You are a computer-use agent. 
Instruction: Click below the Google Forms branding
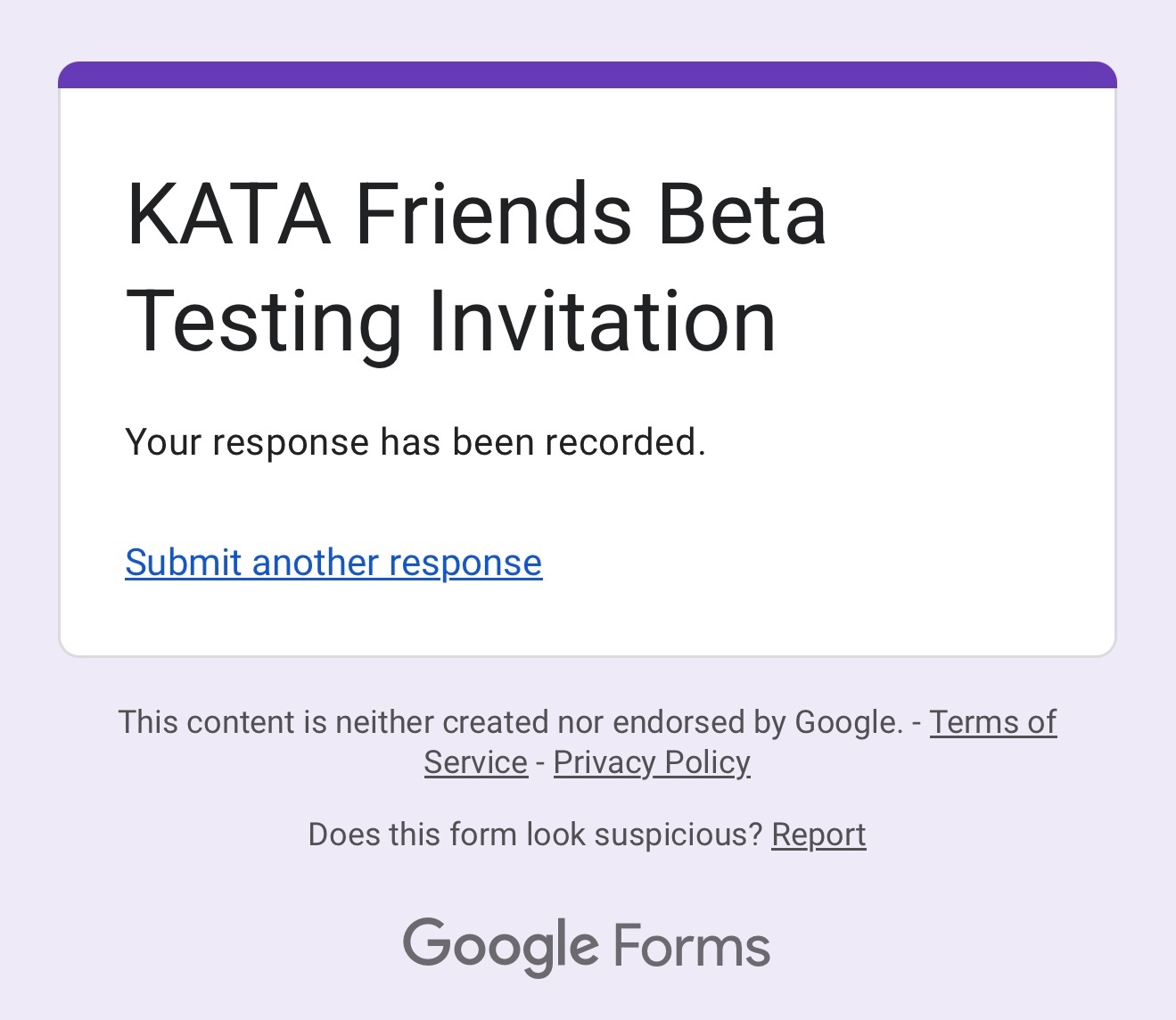(588, 1003)
